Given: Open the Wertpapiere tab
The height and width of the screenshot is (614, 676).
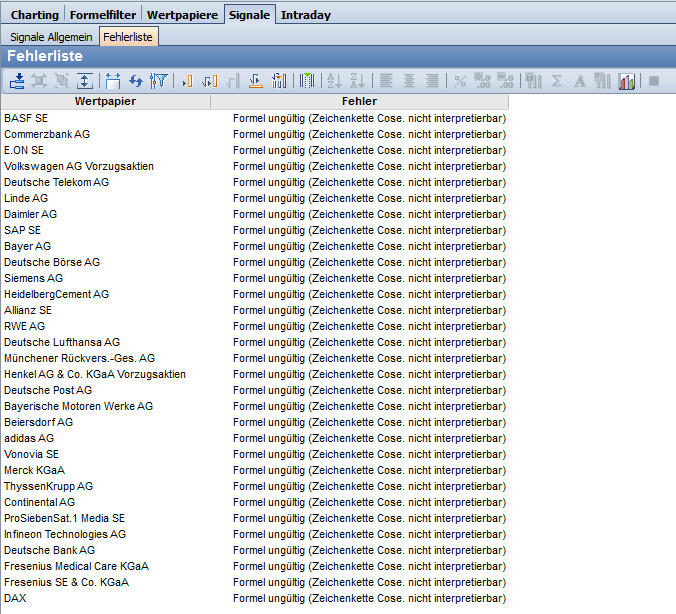Looking at the screenshot, I should (181, 15).
